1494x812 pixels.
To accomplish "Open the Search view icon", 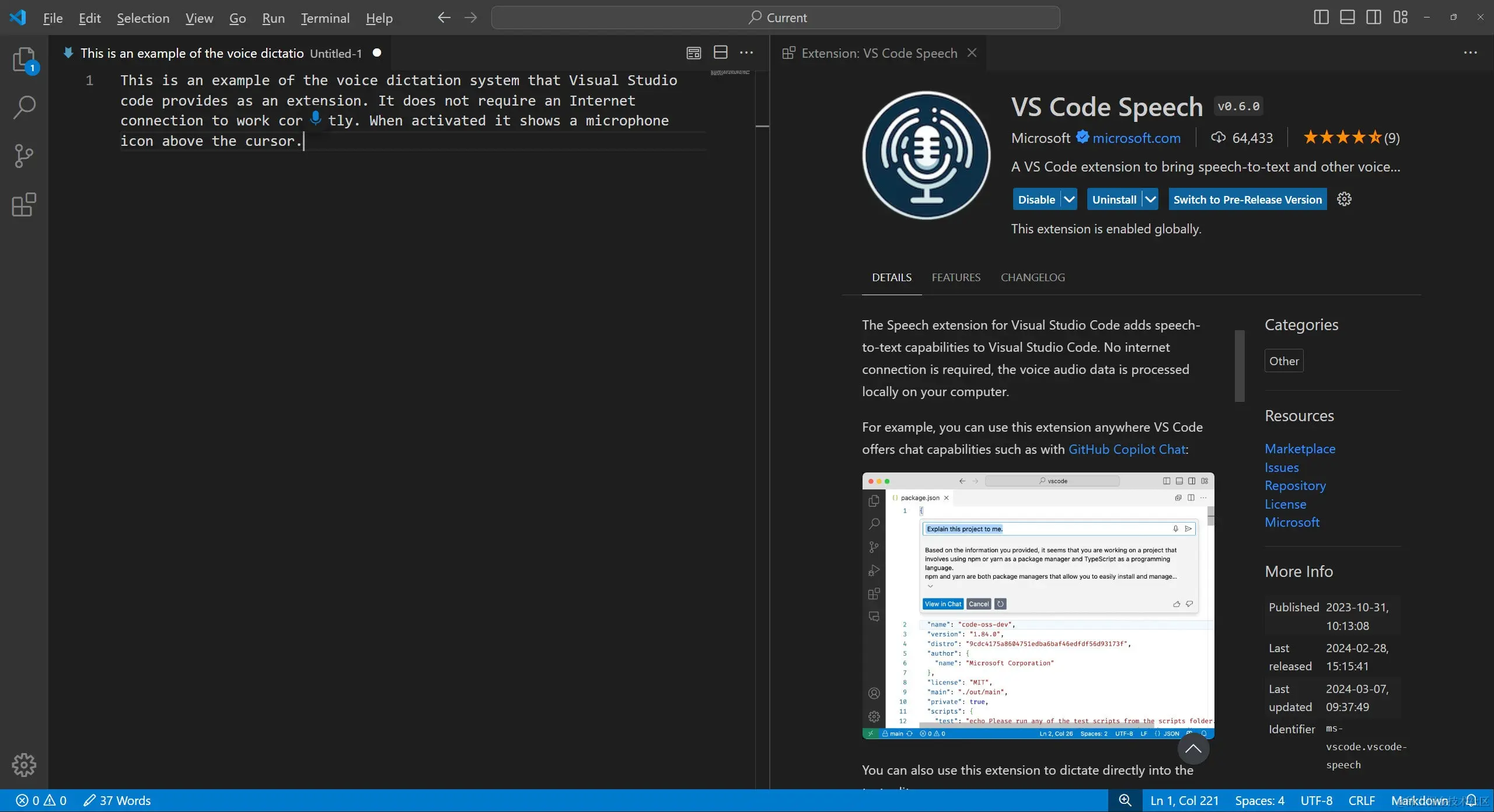I will pyautogui.click(x=24, y=107).
